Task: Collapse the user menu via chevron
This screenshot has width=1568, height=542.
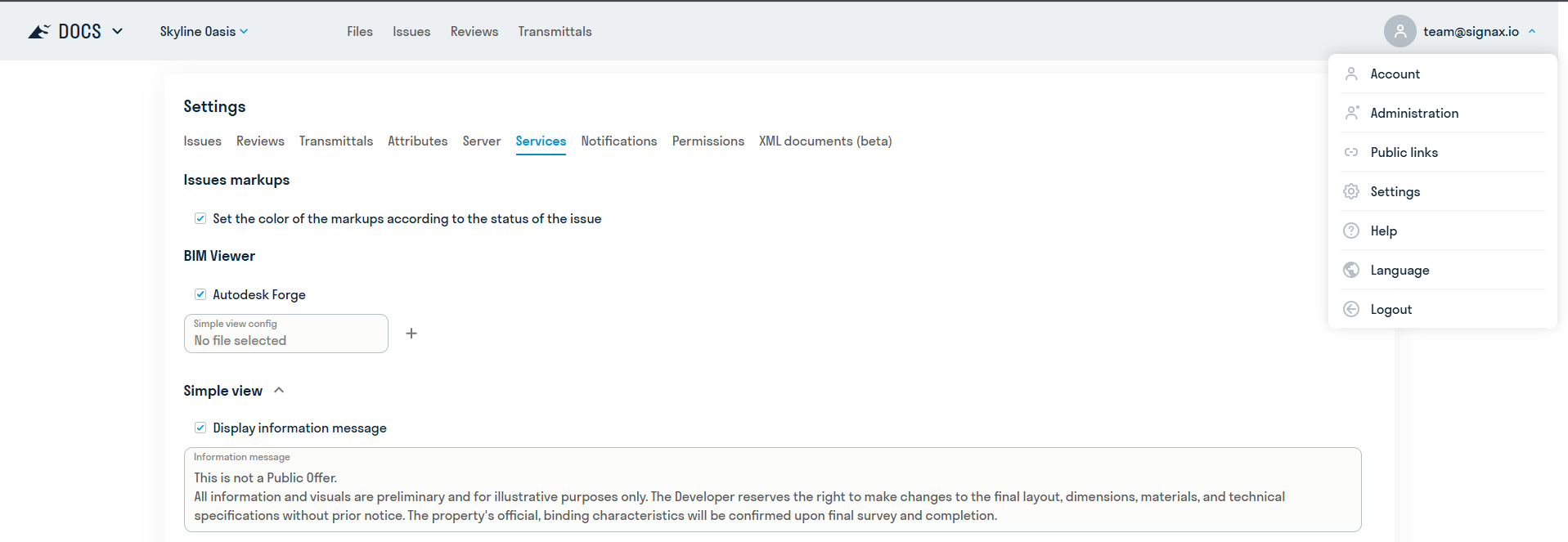Action: pos(1532,31)
